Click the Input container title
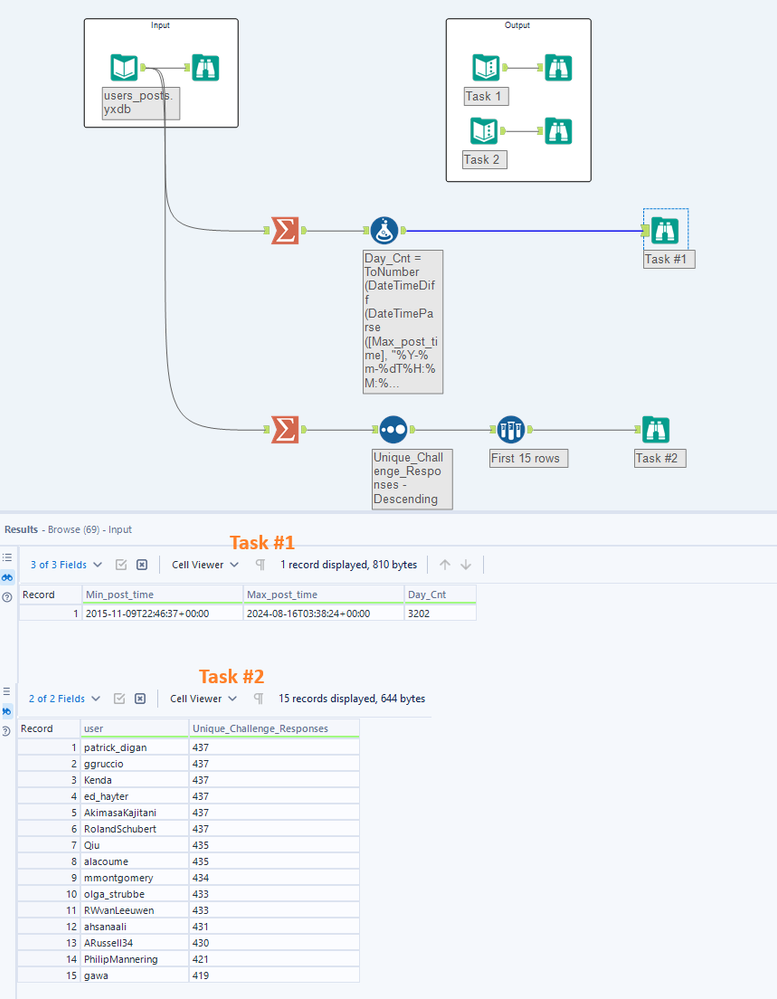The height and width of the screenshot is (999, 777). (160, 25)
